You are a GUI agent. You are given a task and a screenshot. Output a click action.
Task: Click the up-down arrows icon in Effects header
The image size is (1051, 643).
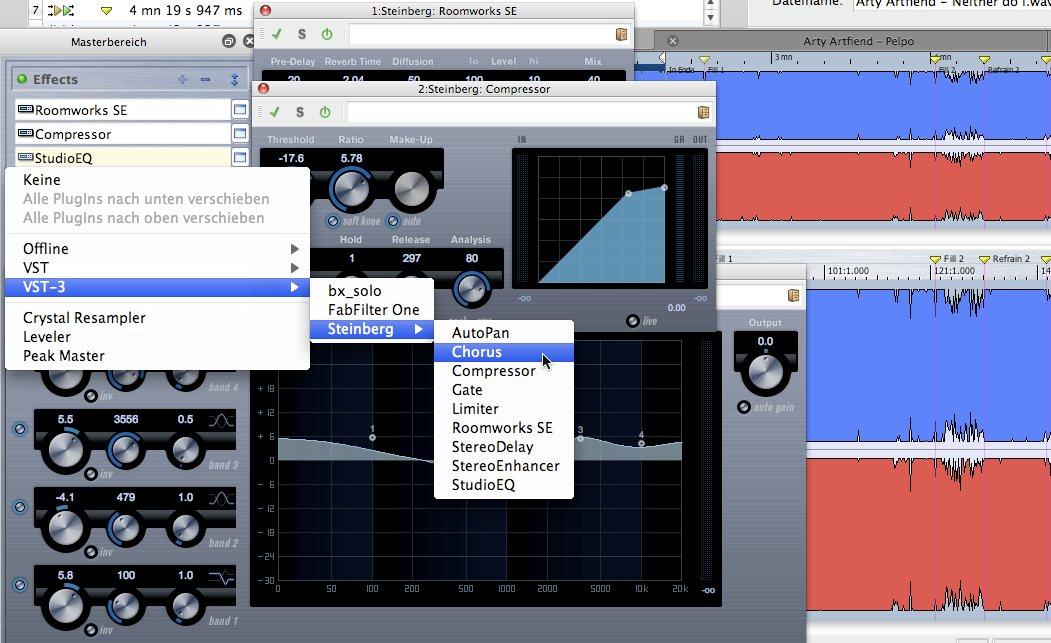pos(235,80)
